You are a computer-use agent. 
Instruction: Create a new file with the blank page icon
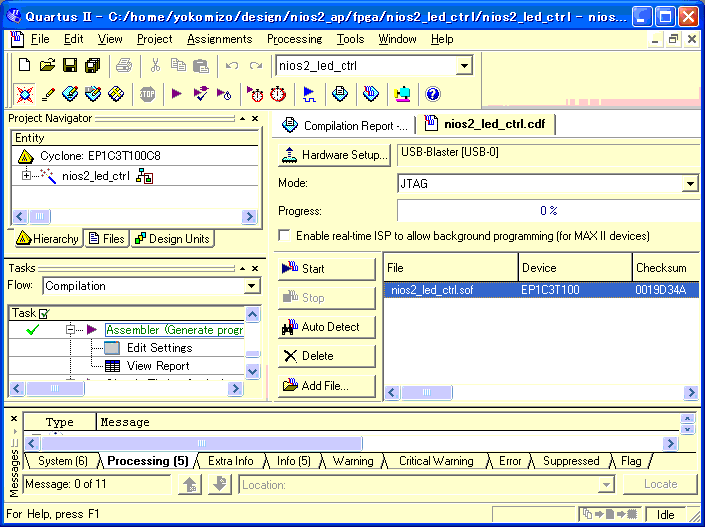tap(24, 66)
